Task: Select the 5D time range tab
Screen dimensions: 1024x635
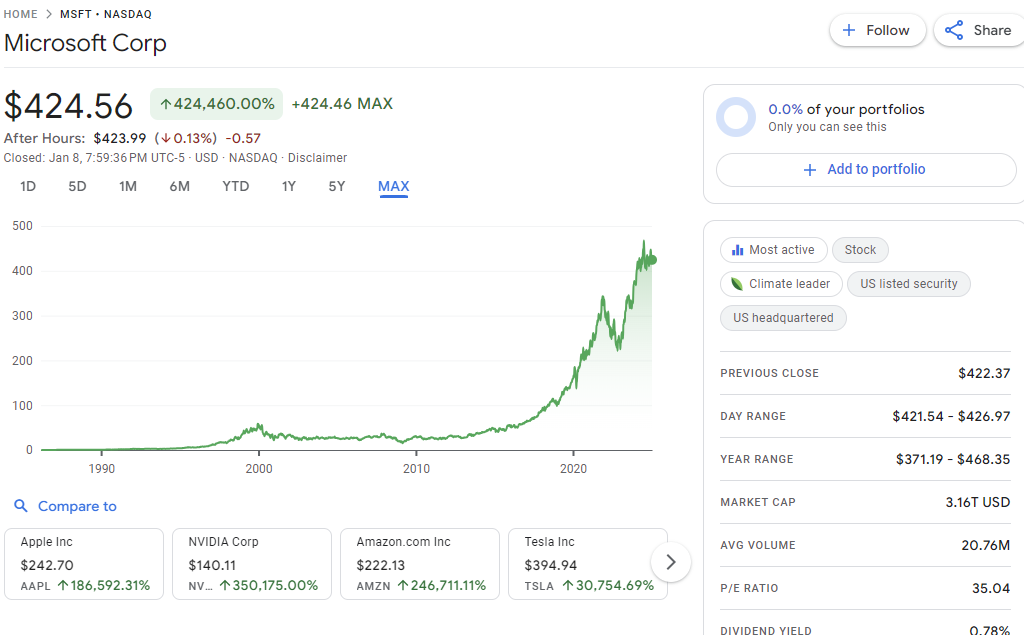Action: tap(77, 186)
